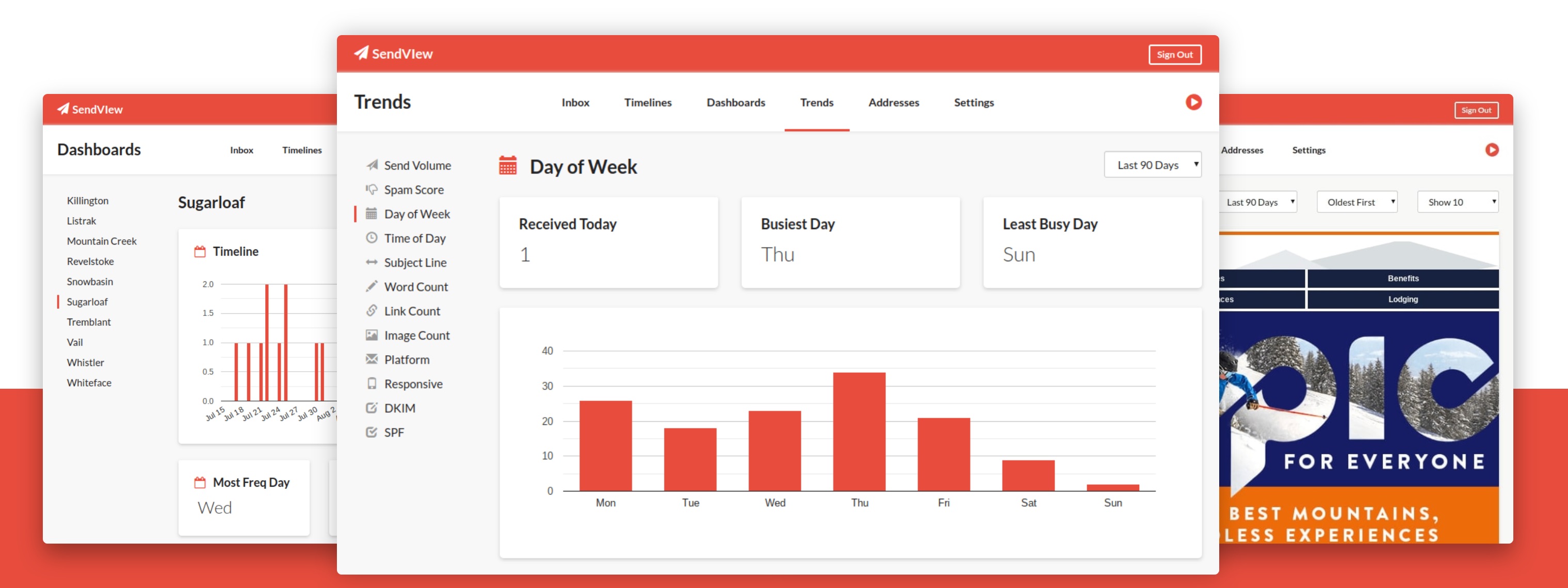Select Subject Line in the trends sidebar
This screenshot has height=588, width=1568.
pos(415,263)
